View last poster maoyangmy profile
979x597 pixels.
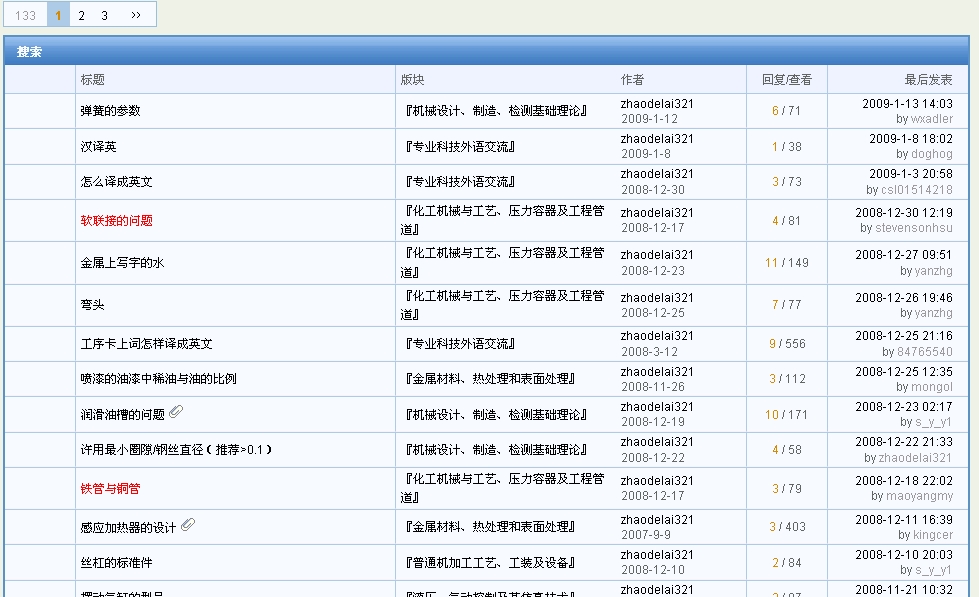point(919,496)
